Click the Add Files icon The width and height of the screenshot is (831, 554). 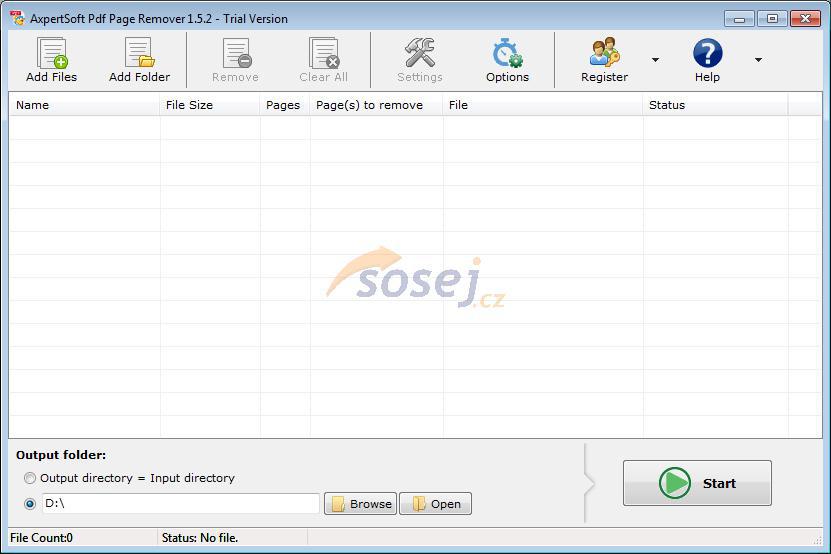point(51,53)
